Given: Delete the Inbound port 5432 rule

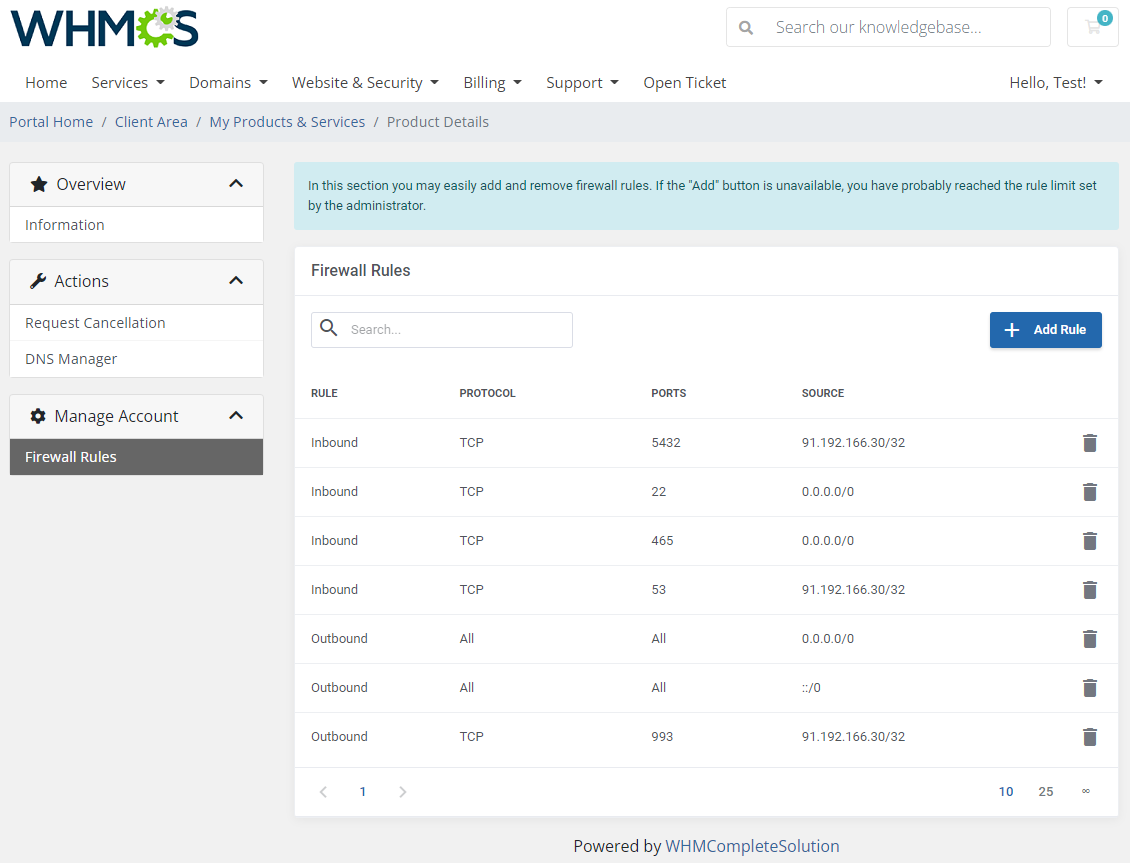Looking at the screenshot, I should click(1090, 443).
